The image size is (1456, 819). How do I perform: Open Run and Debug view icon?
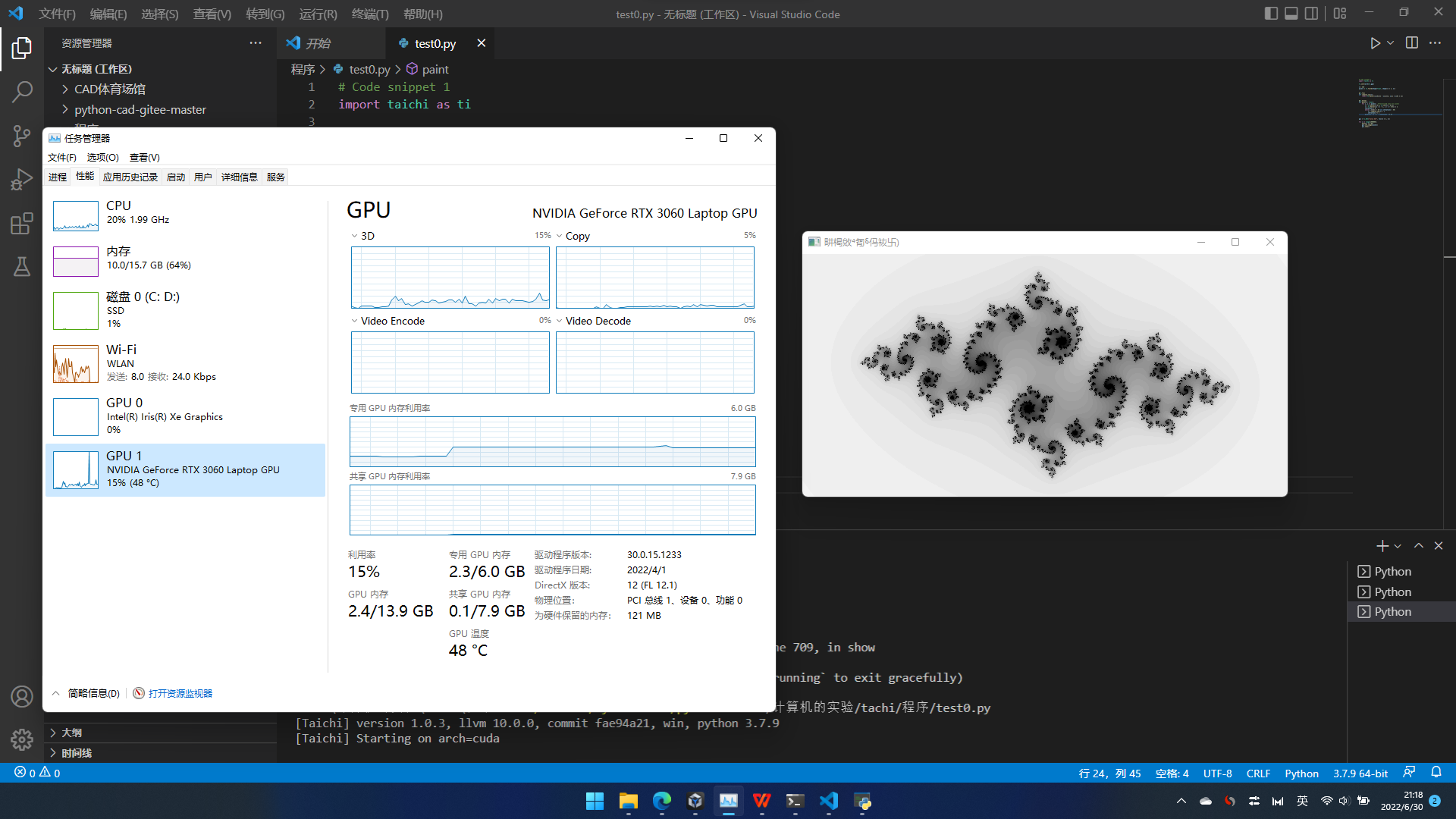coord(22,180)
